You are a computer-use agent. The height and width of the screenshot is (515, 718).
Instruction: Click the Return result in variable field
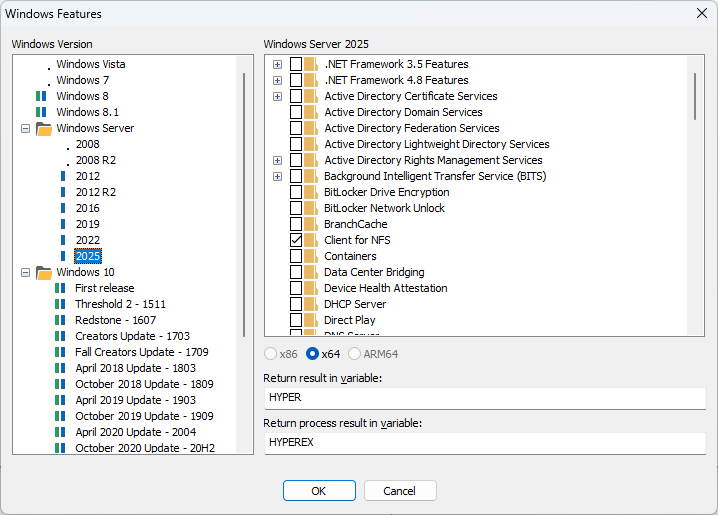pyautogui.click(x=485, y=398)
